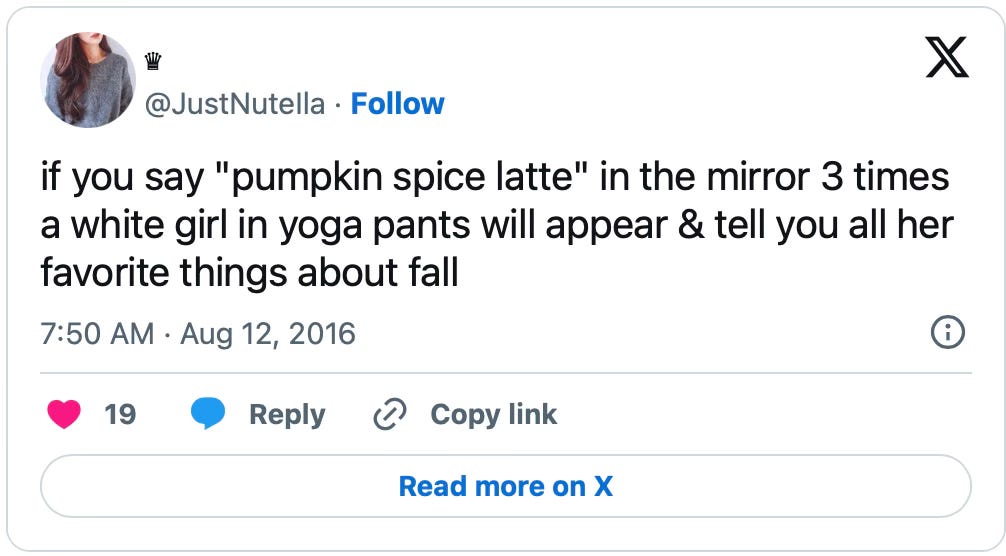
Task: Select the Copy link text
Action: (493, 414)
